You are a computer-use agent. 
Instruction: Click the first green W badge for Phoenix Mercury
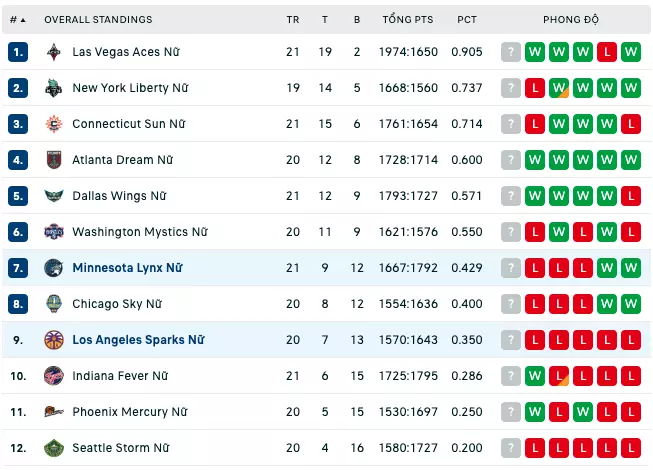535,412
